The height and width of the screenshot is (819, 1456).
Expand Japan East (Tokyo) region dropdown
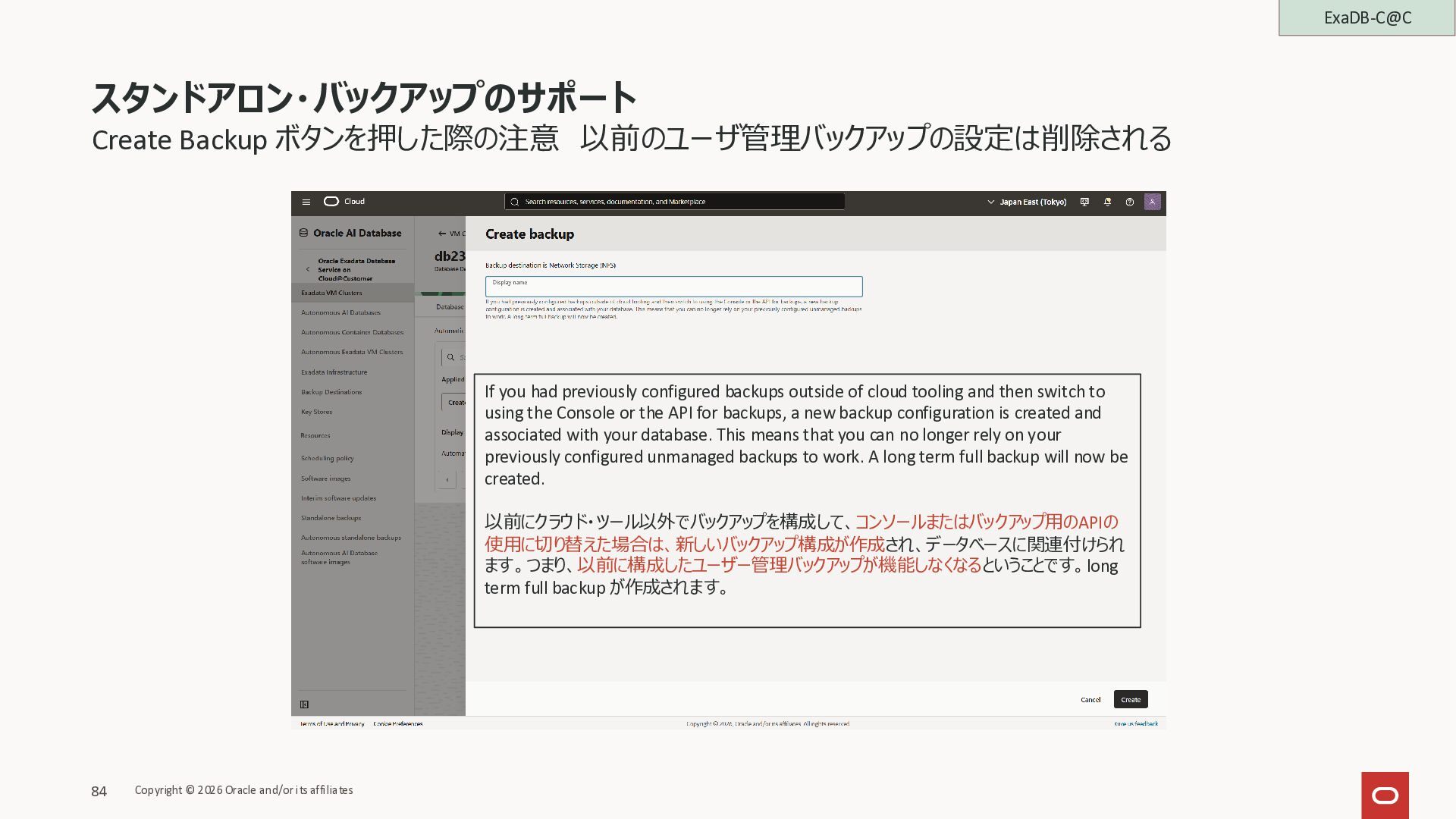pos(1027,202)
